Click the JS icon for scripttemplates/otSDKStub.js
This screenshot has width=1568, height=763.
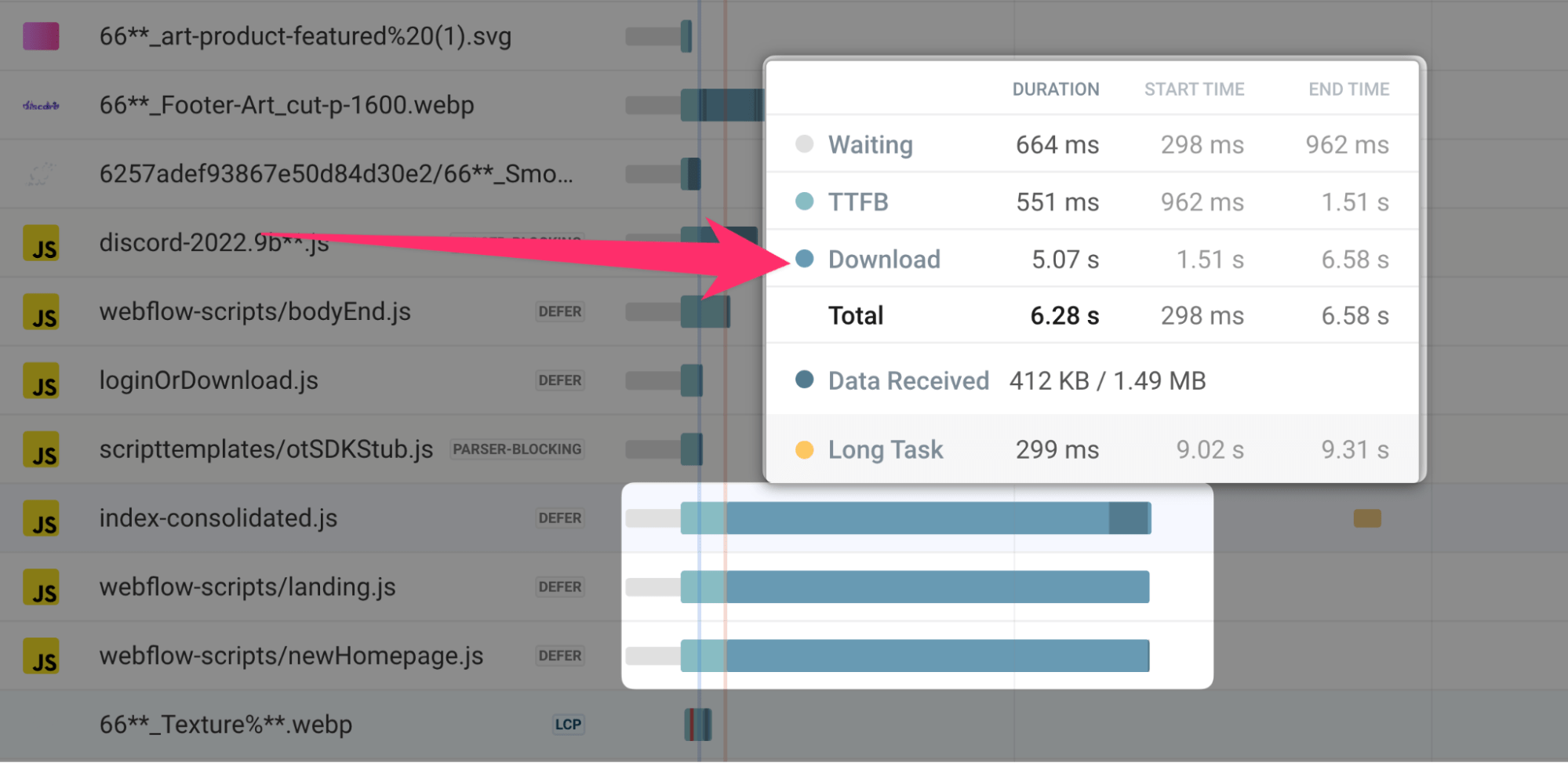42,449
